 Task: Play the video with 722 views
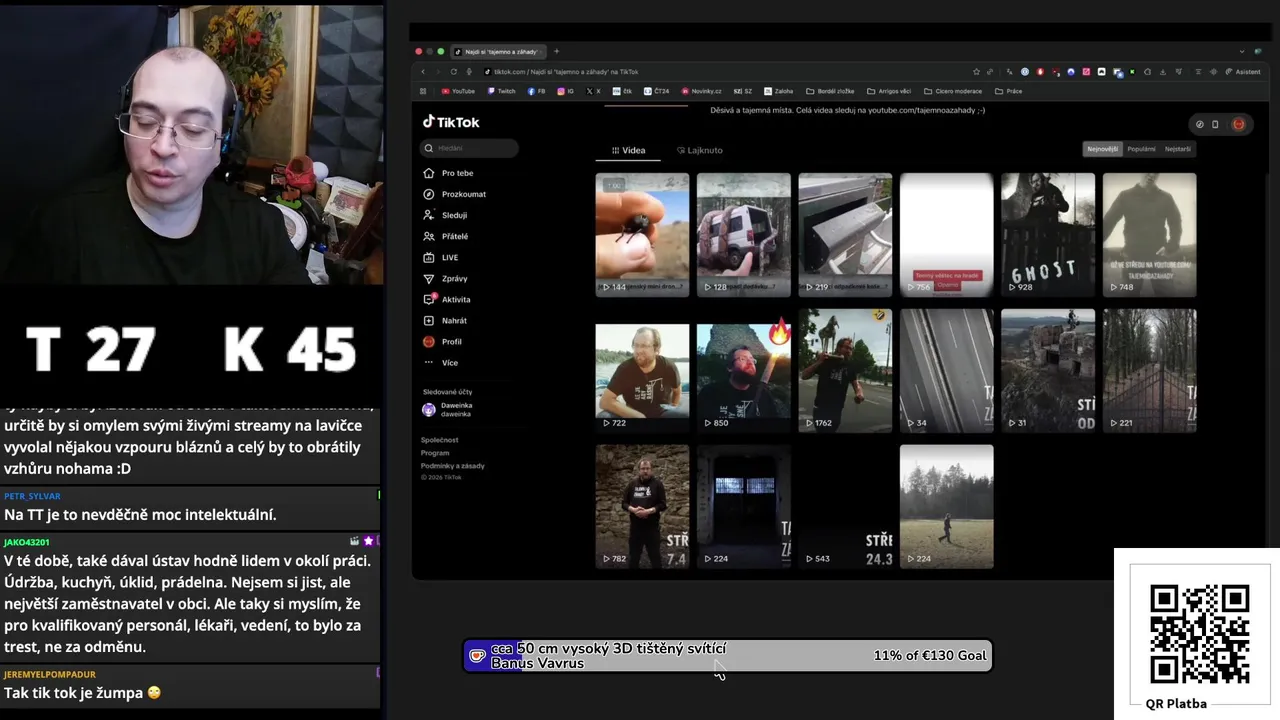point(642,371)
